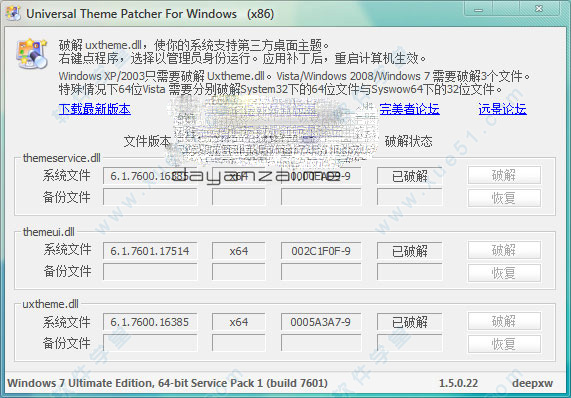Click 破解 button for themeui.dll
Viewport: 571px width, 398px height.
pos(504,250)
